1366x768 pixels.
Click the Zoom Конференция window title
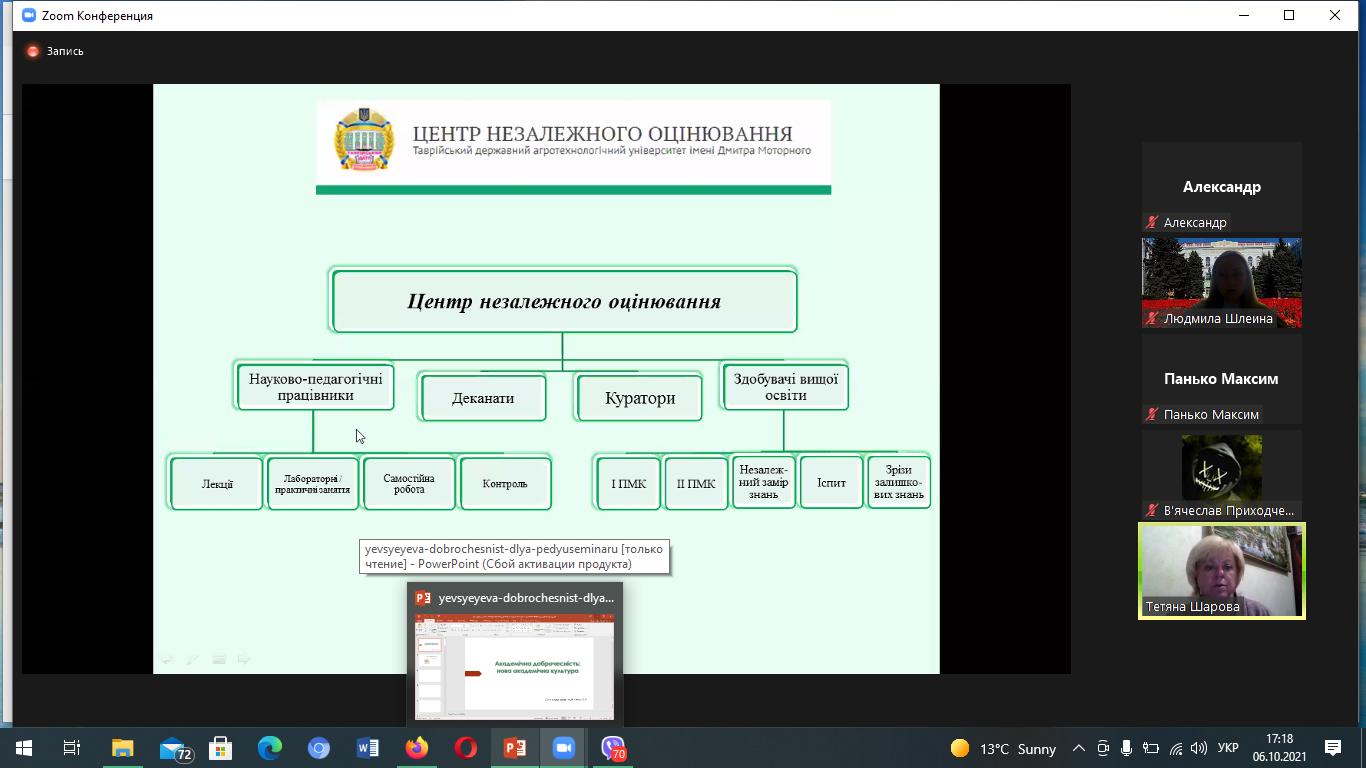97,16
